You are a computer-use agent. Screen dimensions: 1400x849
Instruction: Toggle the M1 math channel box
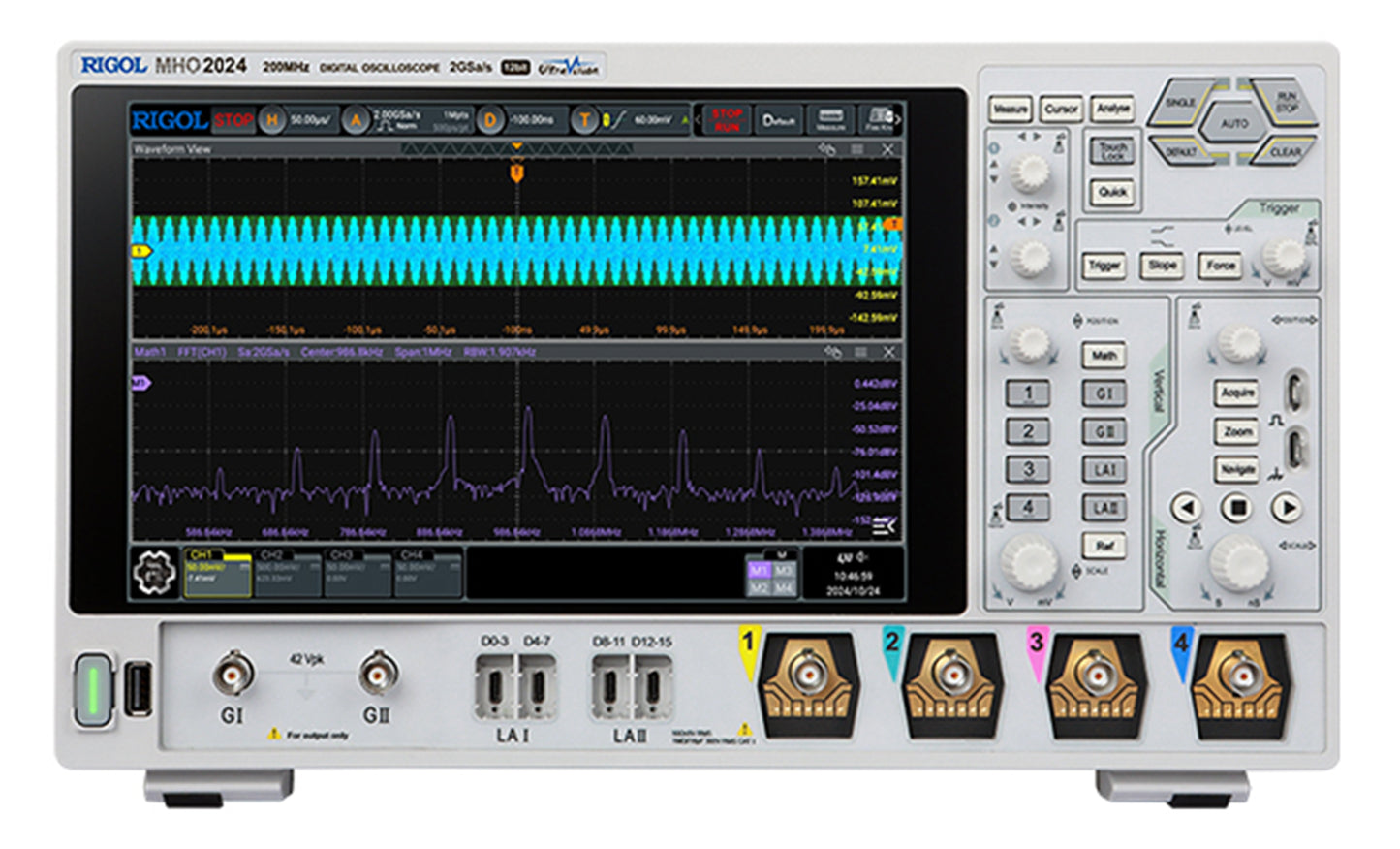point(758,570)
